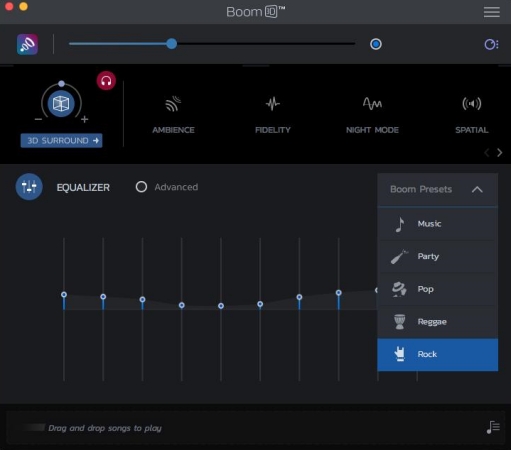Click the seventh equalizer band handle
Viewport: 511px width, 450px height.
click(x=299, y=297)
